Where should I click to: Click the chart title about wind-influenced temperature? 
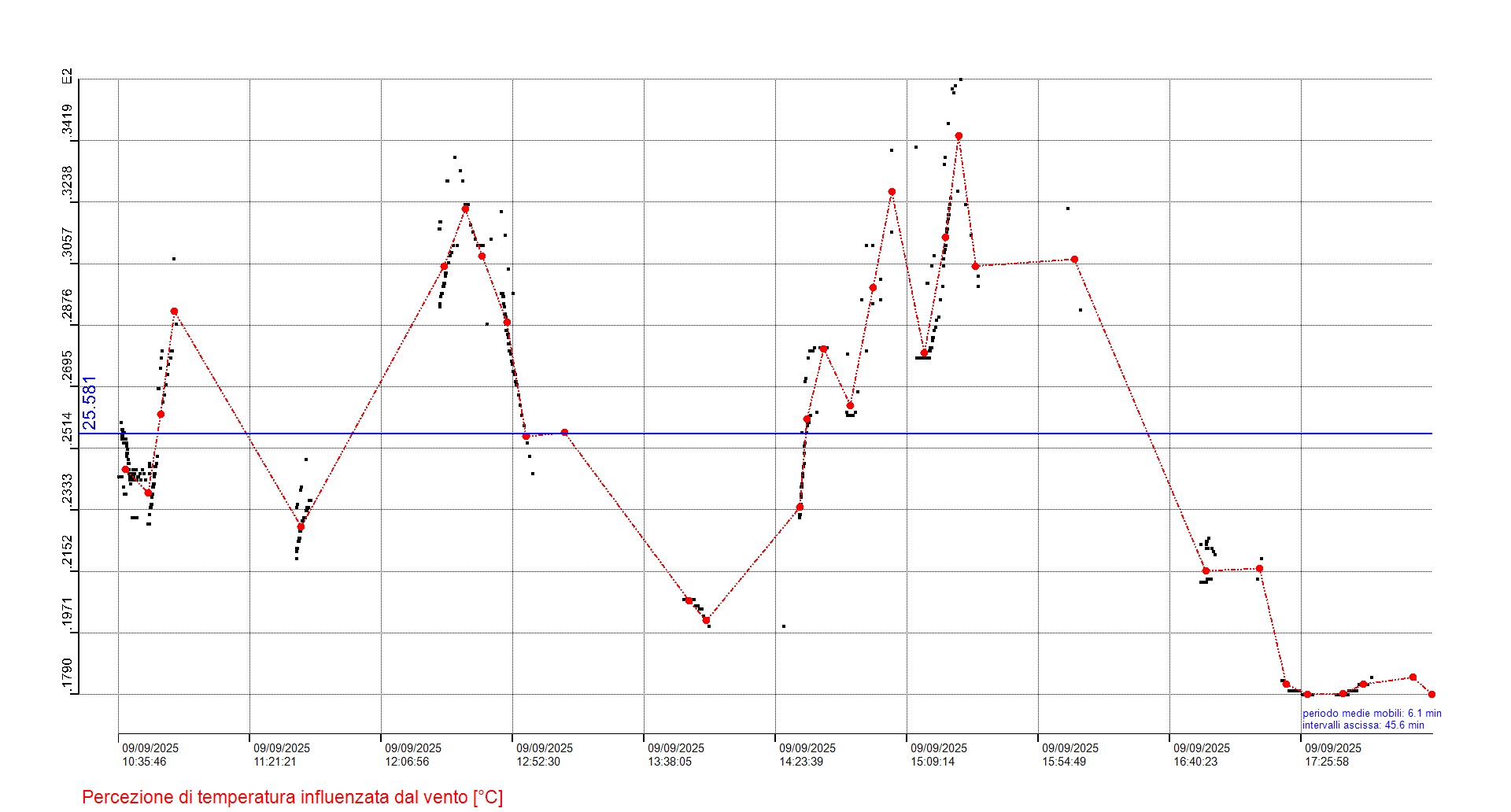coord(292,797)
